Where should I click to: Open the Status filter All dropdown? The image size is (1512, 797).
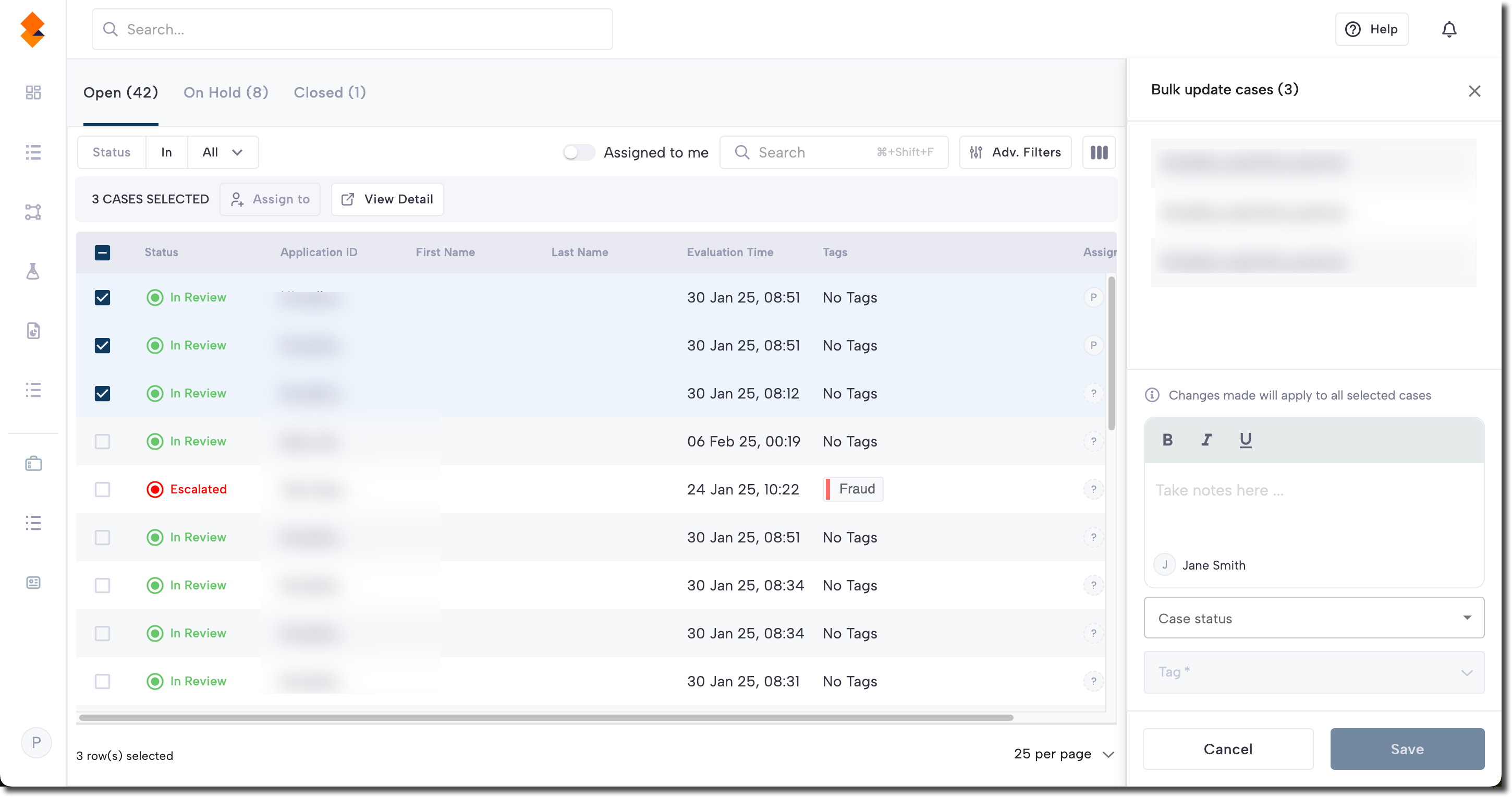223,153
